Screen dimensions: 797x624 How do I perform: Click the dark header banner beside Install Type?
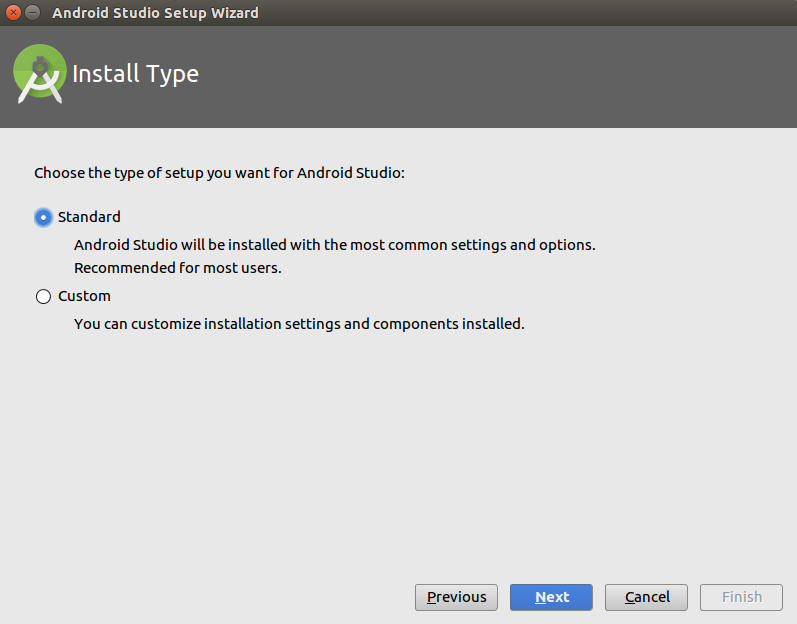click(x=500, y=76)
